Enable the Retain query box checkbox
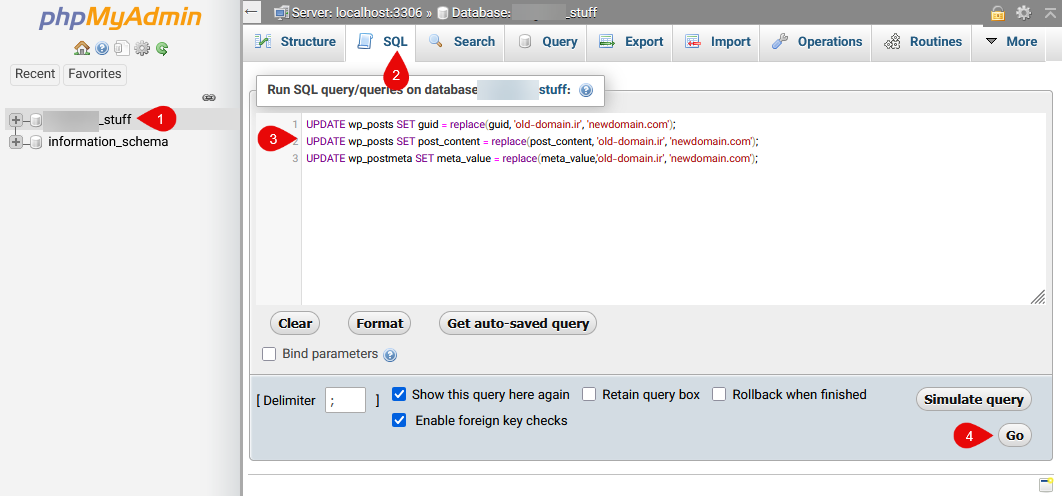1062x496 pixels. click(x=589, y=394)
